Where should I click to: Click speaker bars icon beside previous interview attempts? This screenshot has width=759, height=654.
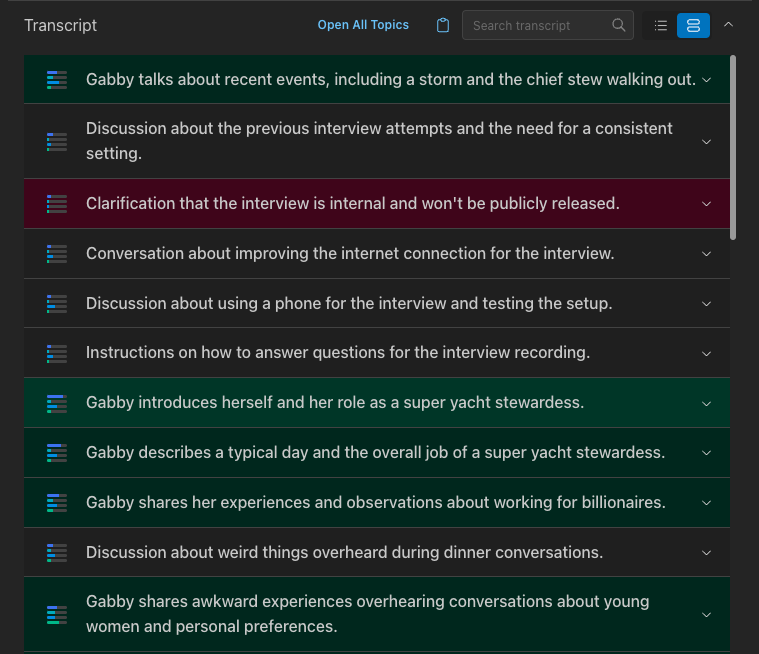[57, 141]
